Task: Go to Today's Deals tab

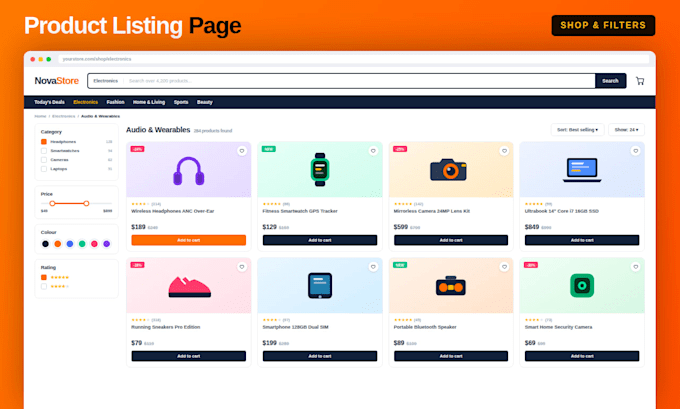Action: point(49,102)
